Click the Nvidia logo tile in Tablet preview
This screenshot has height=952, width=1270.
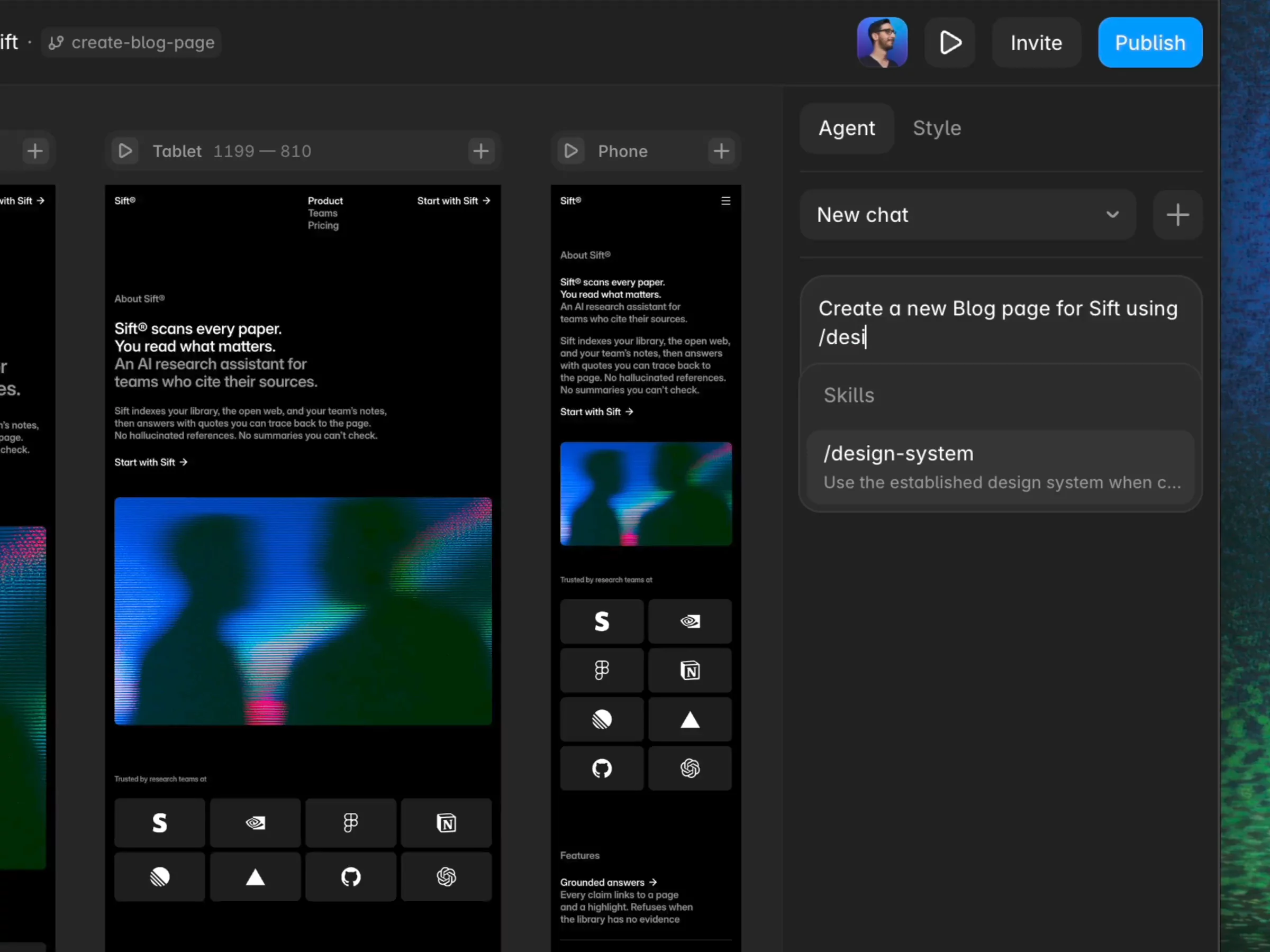256,823
